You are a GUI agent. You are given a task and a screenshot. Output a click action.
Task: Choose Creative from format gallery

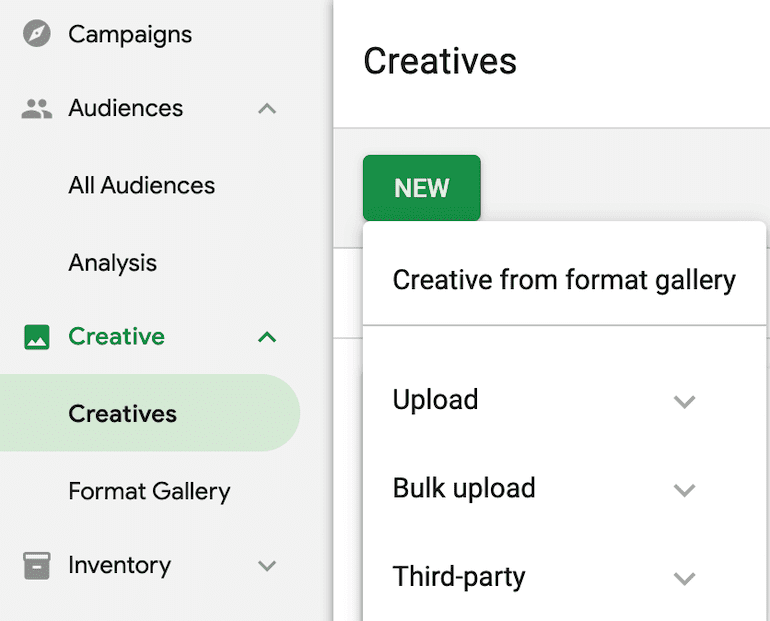click(x=564, y=280)
